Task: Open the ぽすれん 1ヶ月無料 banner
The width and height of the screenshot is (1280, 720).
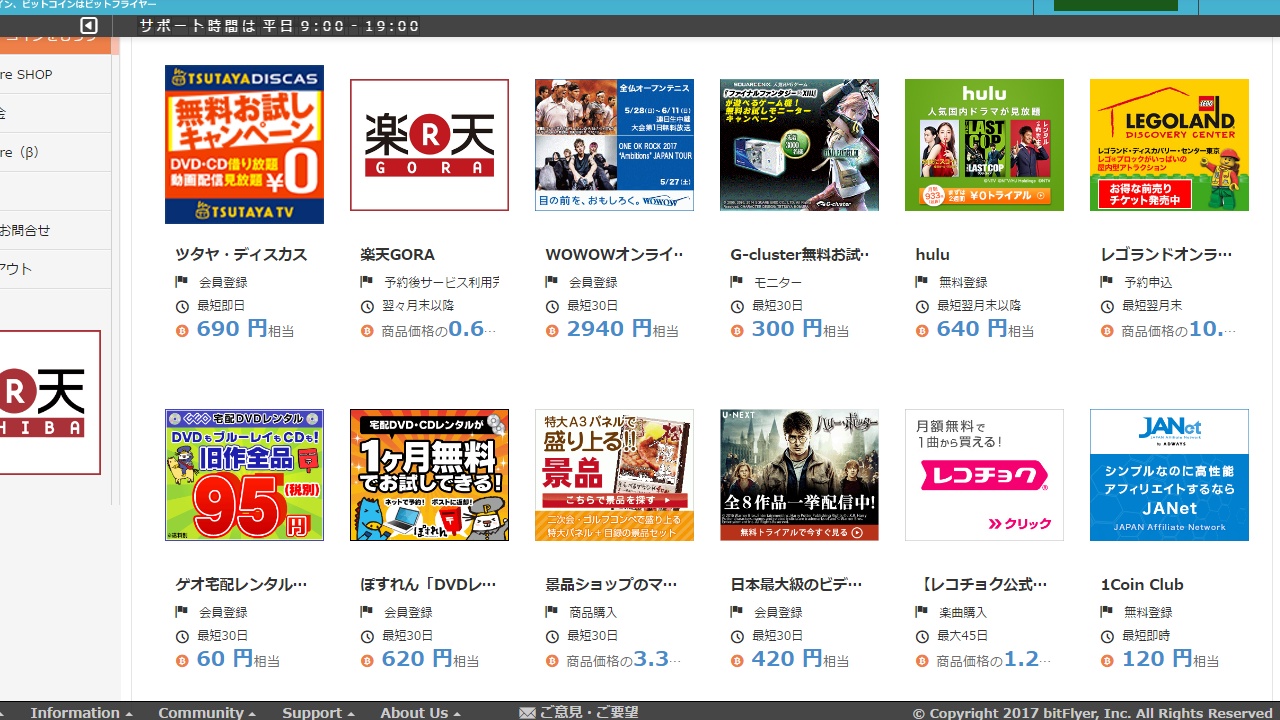Action: point(429,475)
